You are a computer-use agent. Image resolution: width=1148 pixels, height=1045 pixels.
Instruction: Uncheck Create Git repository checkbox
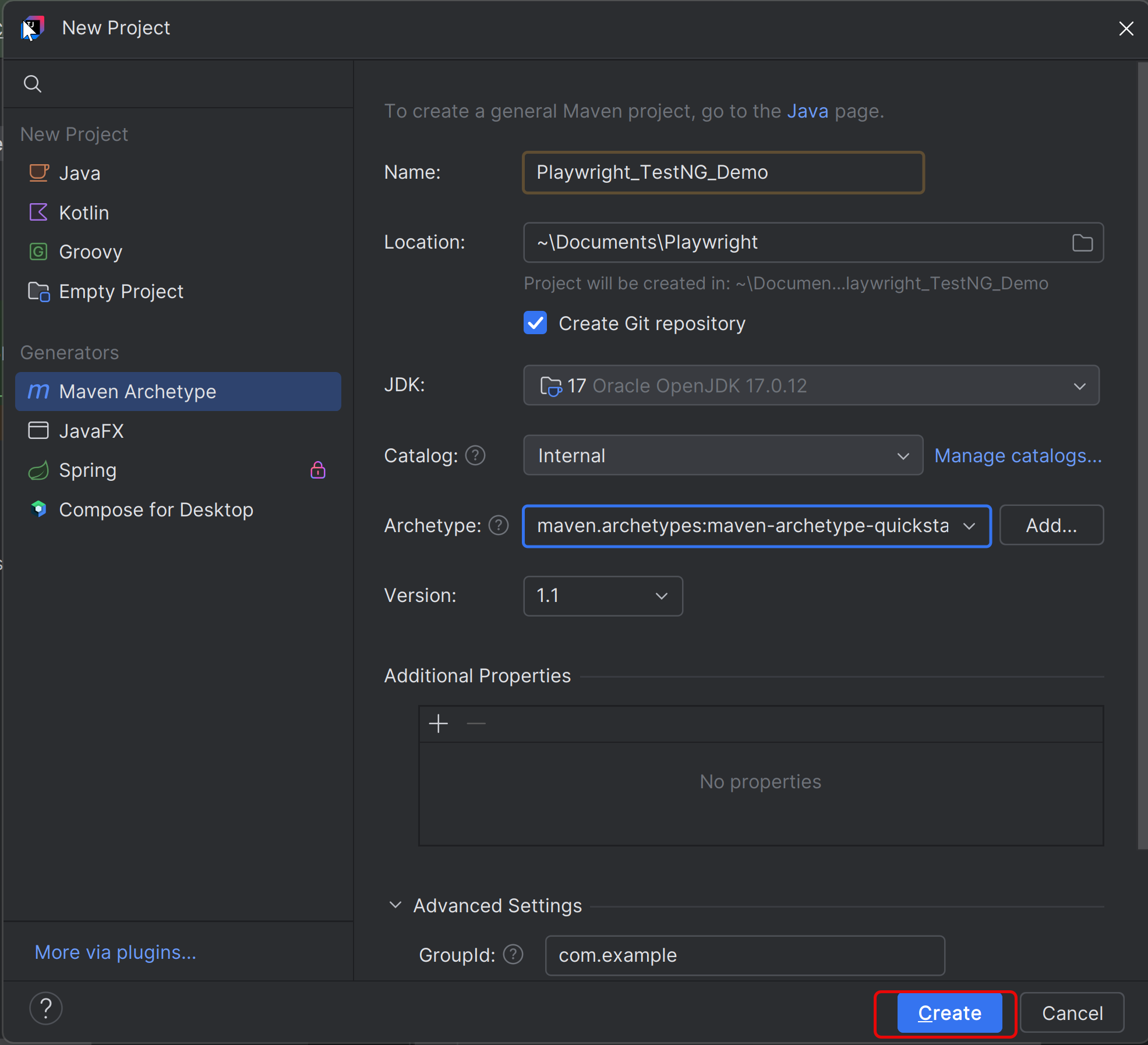(535, 323)
